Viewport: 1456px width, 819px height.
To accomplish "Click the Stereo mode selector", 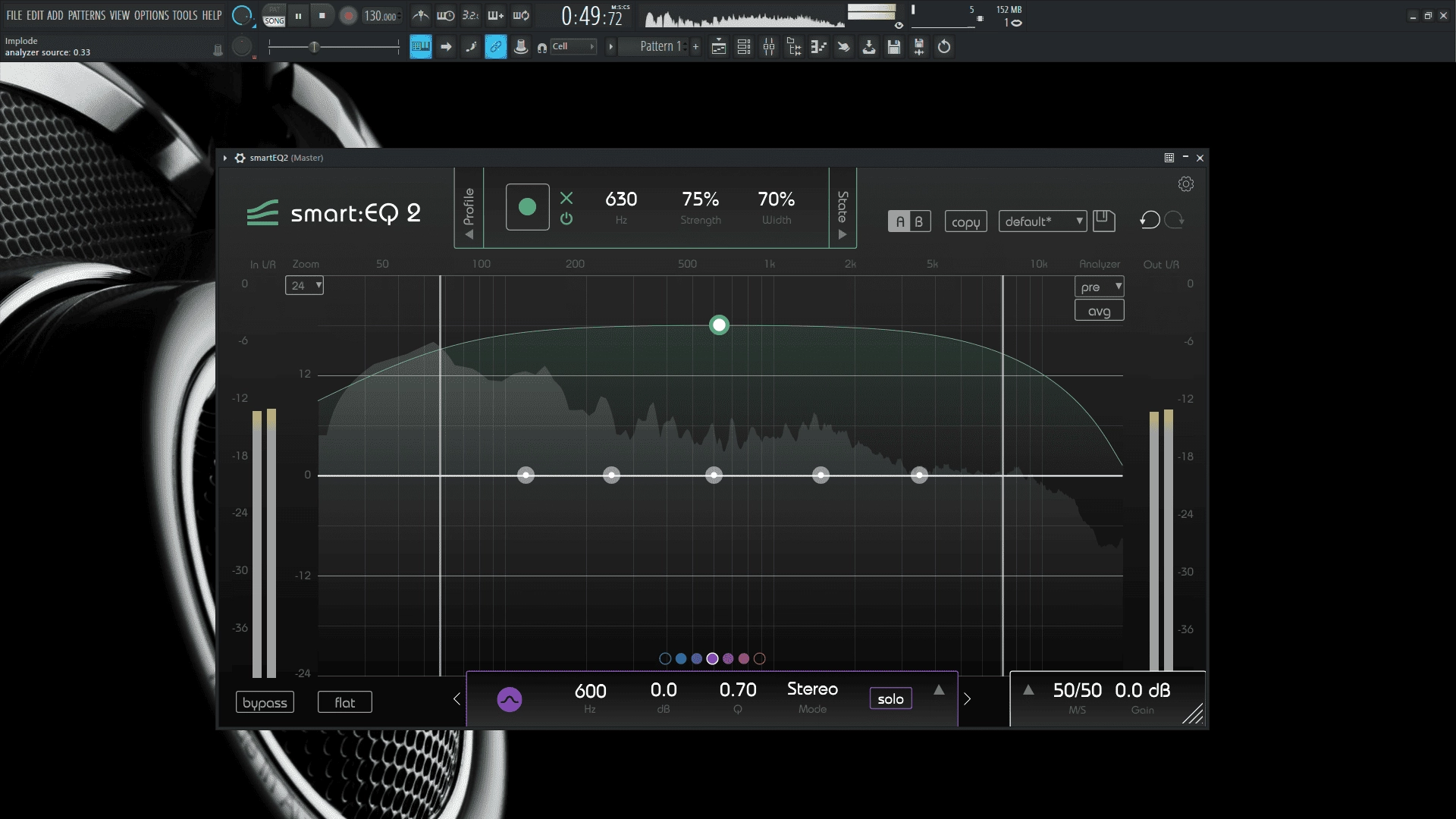I will (812, 689).
